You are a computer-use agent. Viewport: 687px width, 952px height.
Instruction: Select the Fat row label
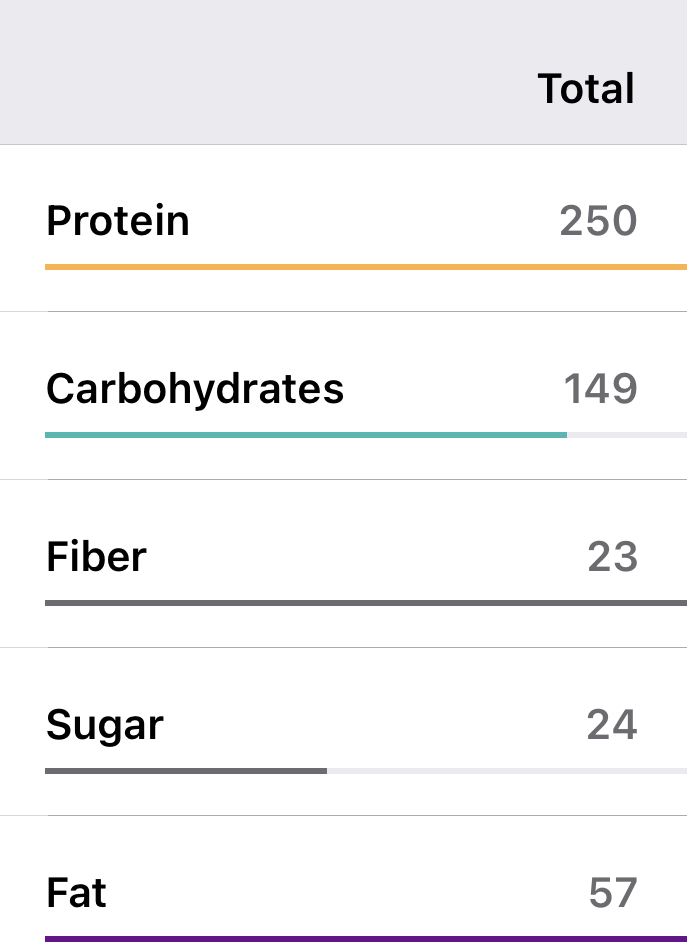(x=76, y=893)
